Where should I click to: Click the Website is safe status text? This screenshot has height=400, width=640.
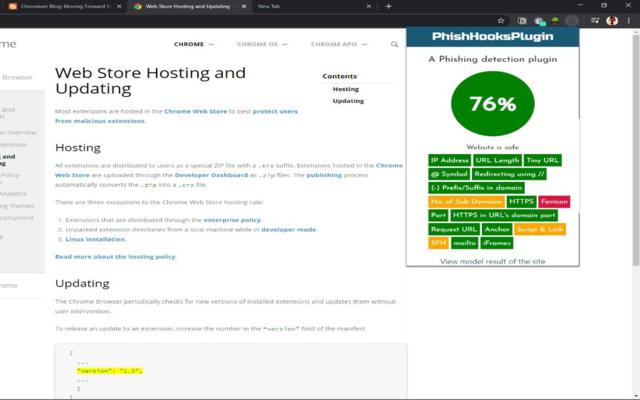click(493, 147)
